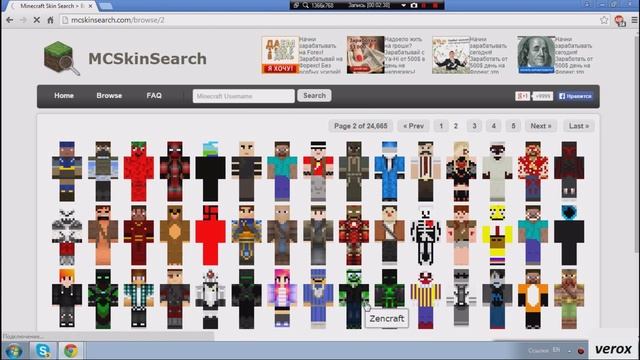Click the Google +1 button
This screenshot has width=640, height=360.
tap(522, 96)
